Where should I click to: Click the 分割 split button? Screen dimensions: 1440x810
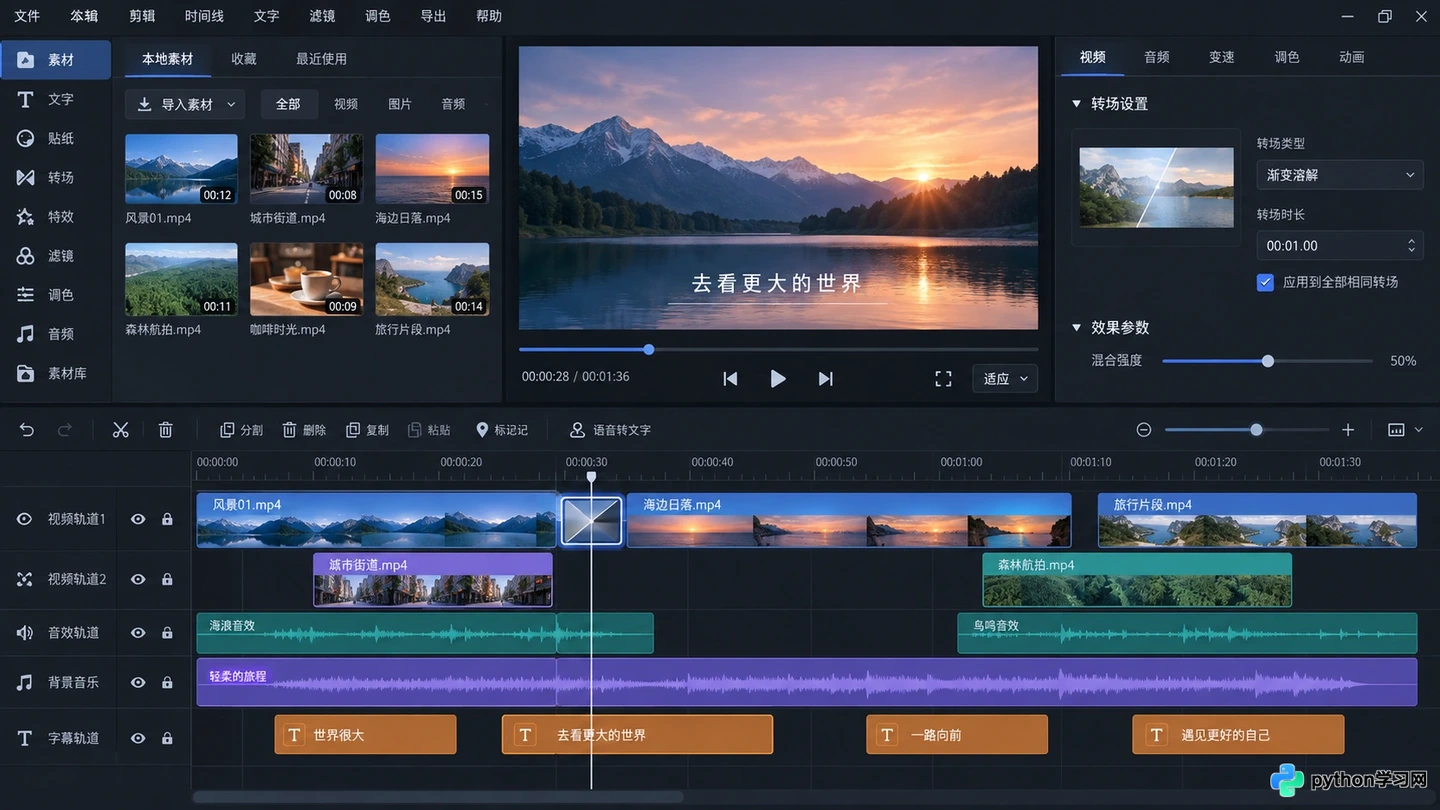(x=241, y=430)
